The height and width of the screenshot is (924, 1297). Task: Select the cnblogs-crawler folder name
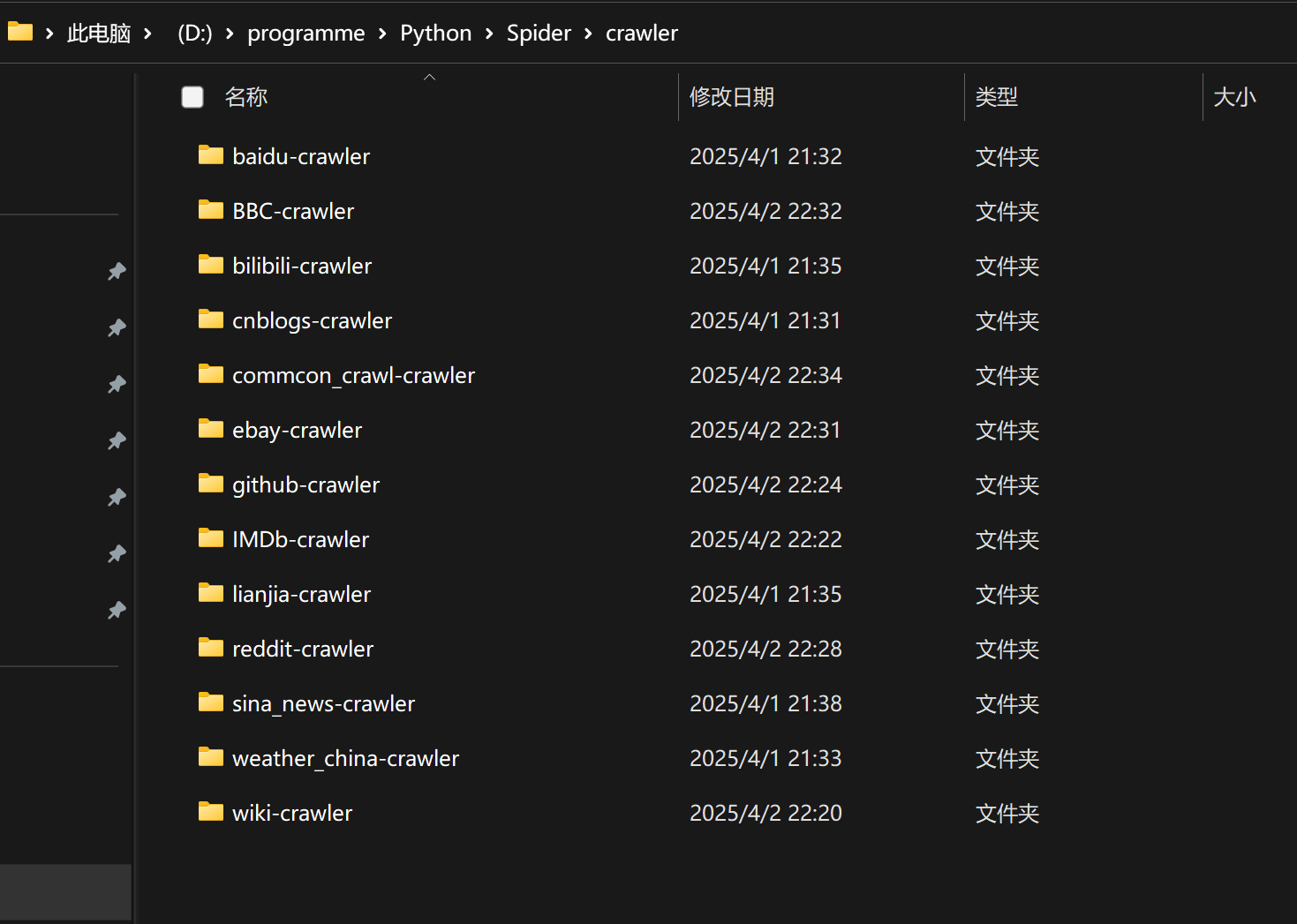[312, 320]
